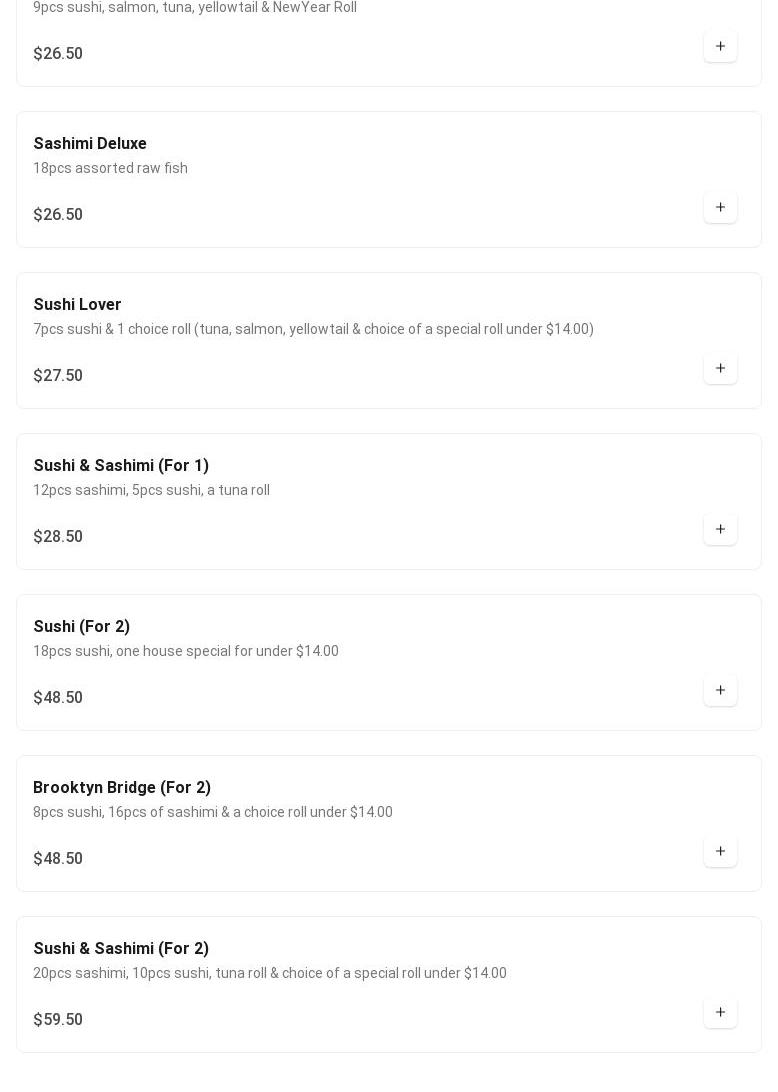
Task: Open Sushi & Sashimi (For 2) details
Action: click(121, 949)
